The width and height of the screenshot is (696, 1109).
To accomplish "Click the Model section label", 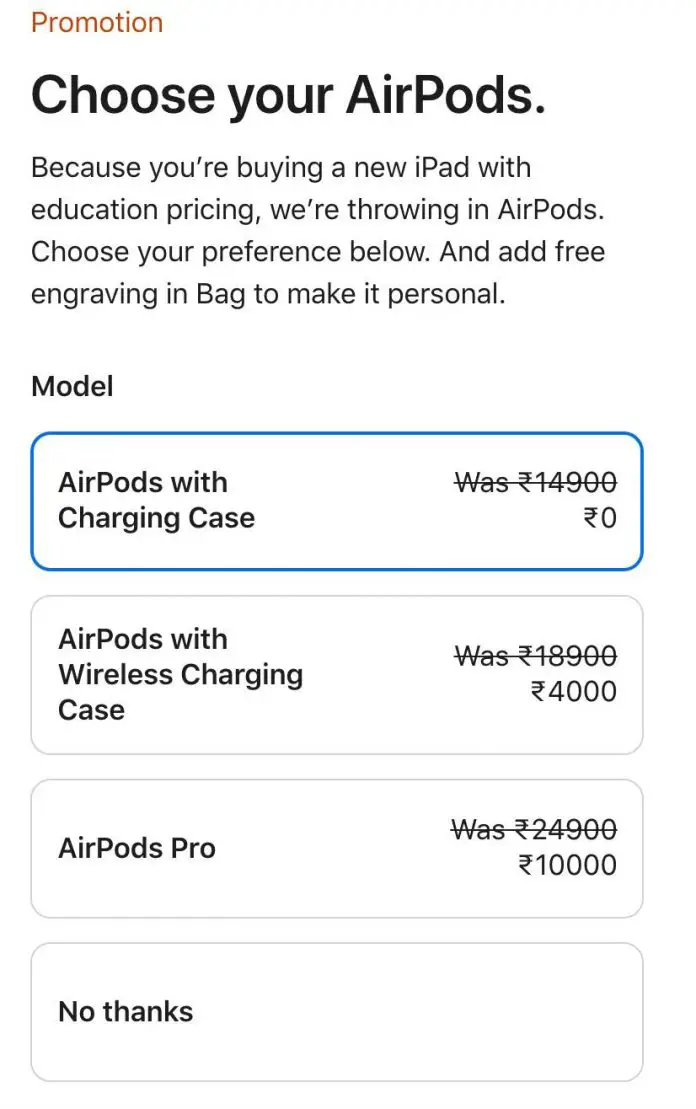I will point(72,386).
